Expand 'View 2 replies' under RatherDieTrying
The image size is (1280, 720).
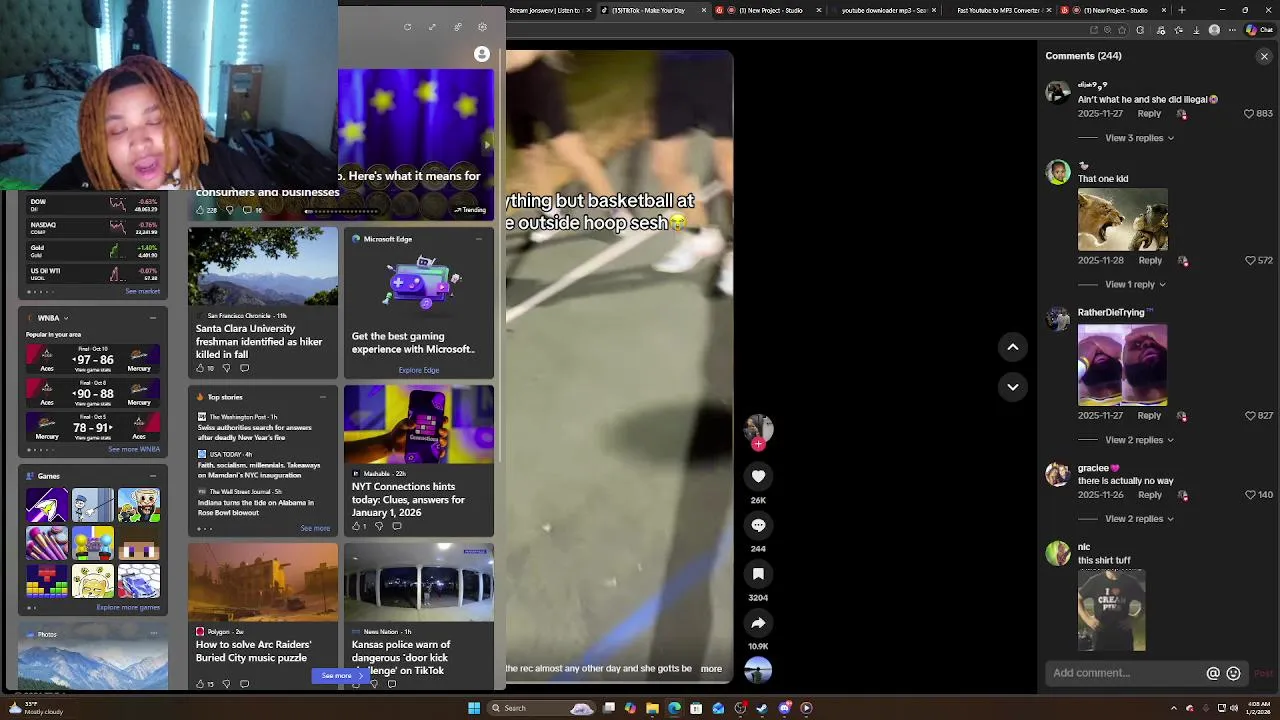tap(1139, 440)
